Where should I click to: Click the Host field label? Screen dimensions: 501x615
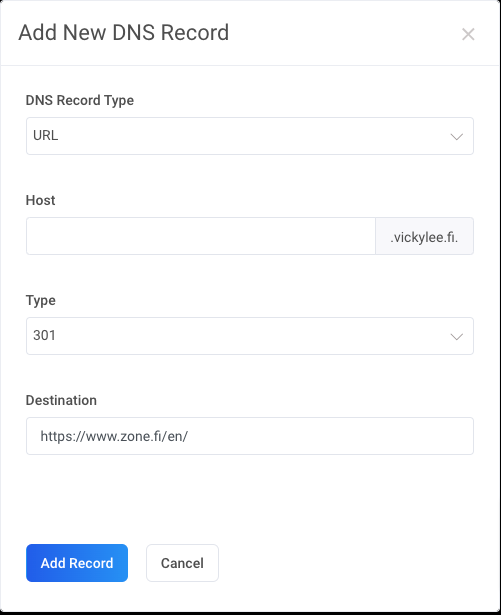(40, 200)
